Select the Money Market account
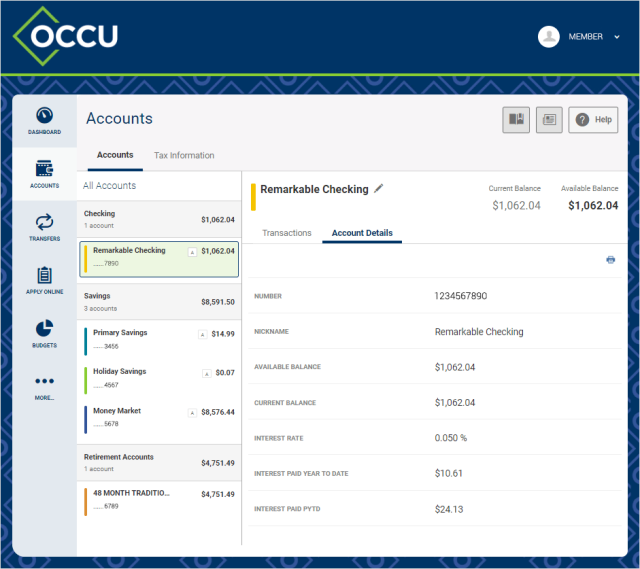640x569 pixels. point(159,418)
